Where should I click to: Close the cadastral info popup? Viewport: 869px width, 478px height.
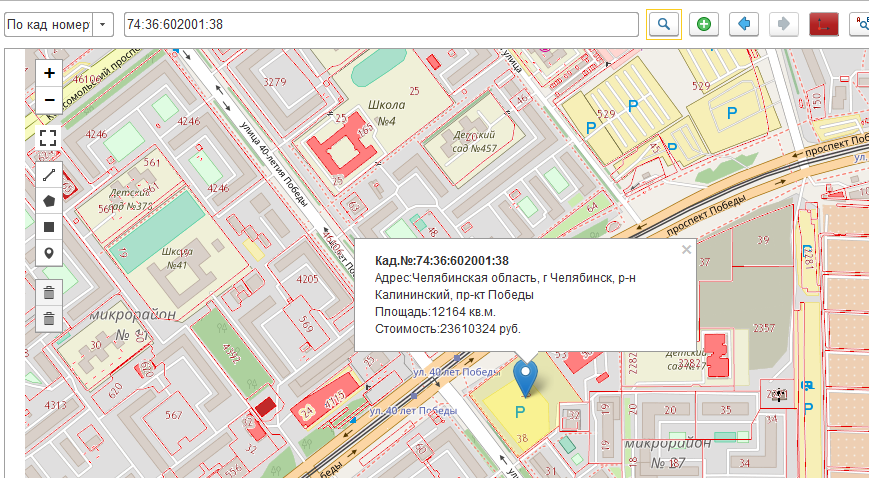(685, 250)
